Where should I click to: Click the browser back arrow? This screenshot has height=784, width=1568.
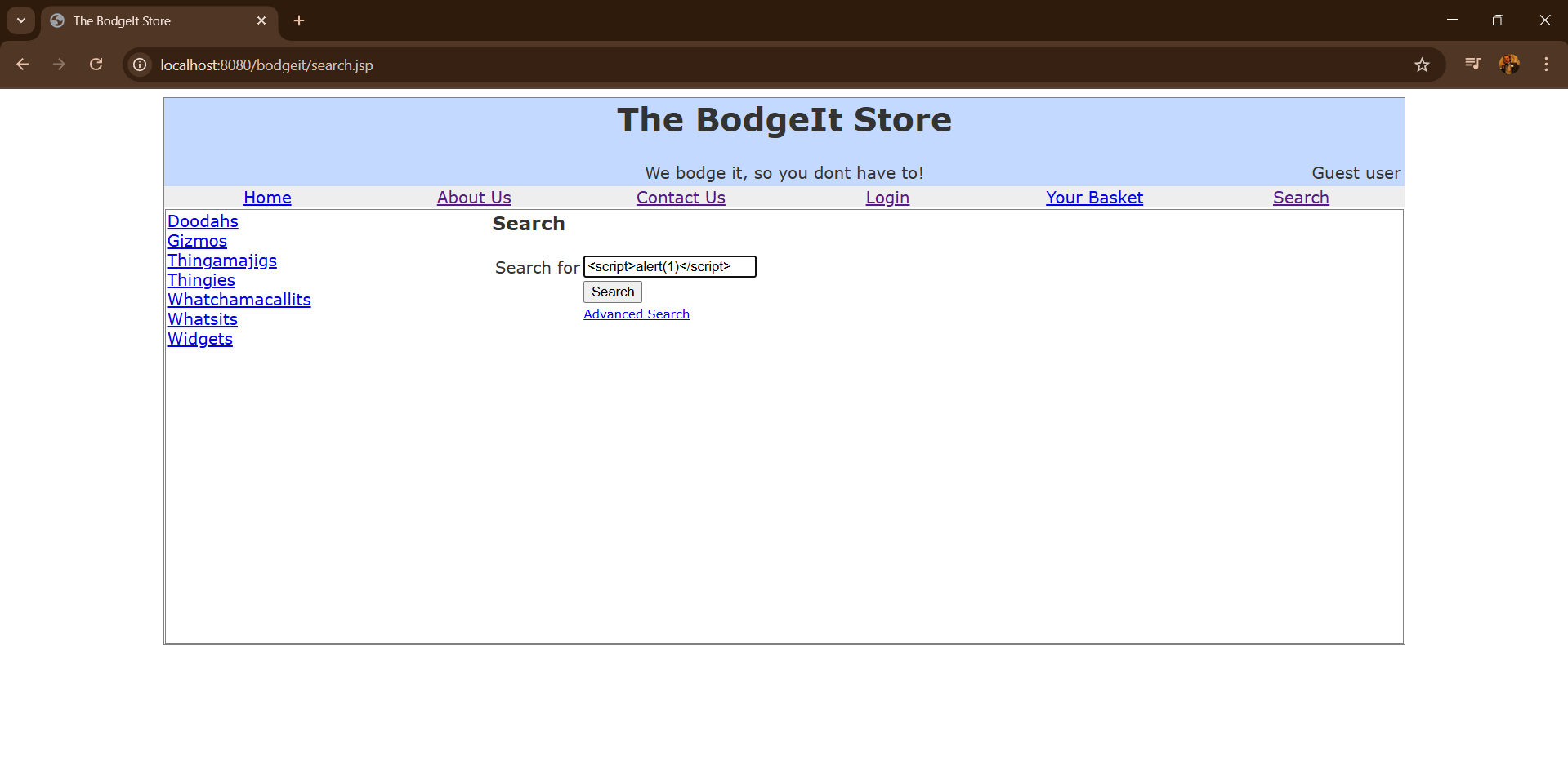point(23,65)
